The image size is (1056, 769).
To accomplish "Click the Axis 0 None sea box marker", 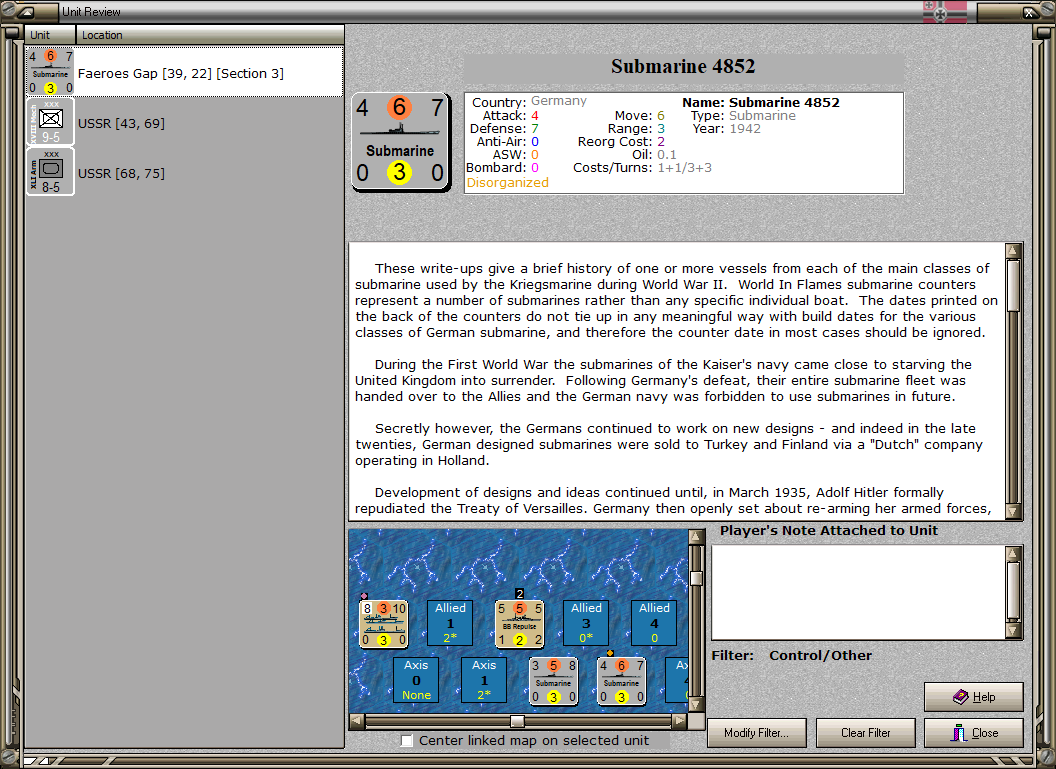I will coord(416,680).
